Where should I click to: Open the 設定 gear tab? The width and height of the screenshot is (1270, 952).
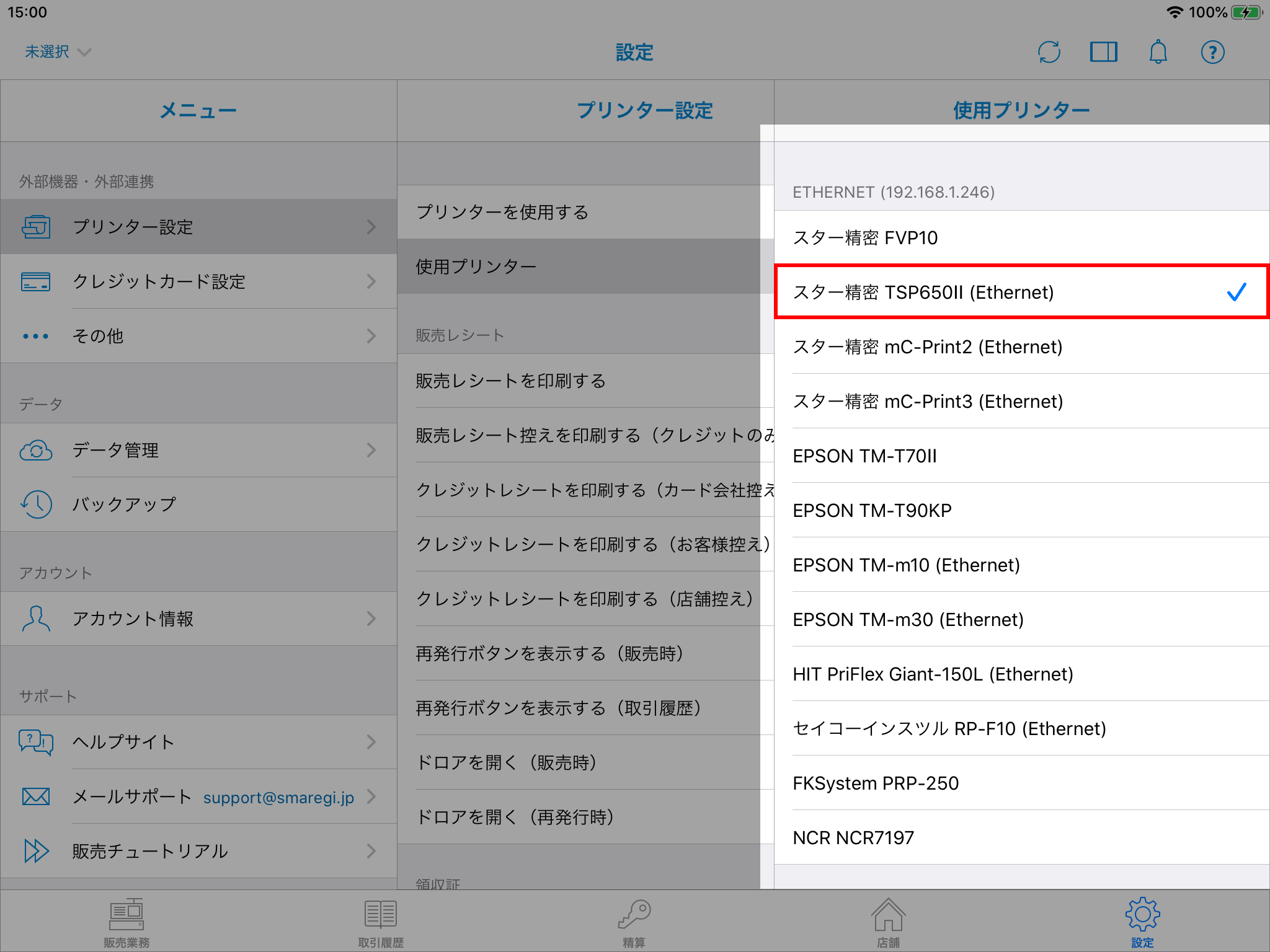[1142, 922]
